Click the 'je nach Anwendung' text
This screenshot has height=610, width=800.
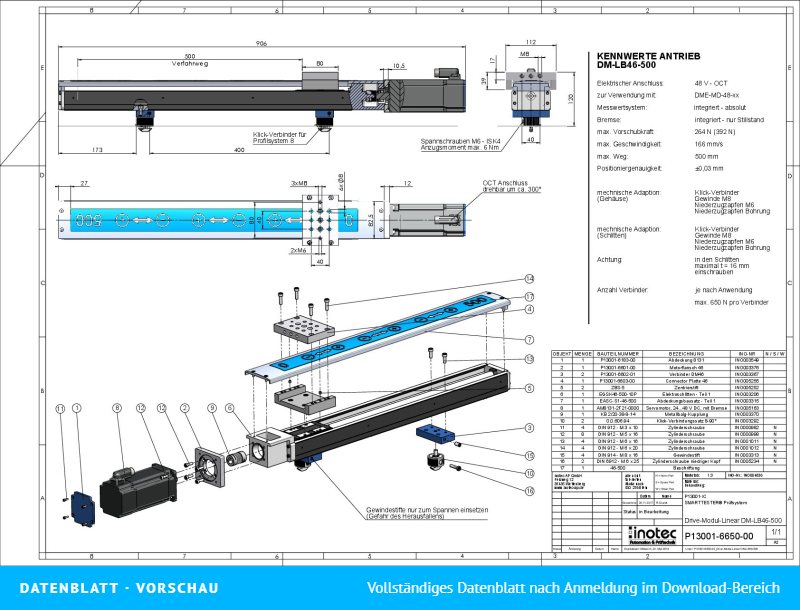coord(723,290)
